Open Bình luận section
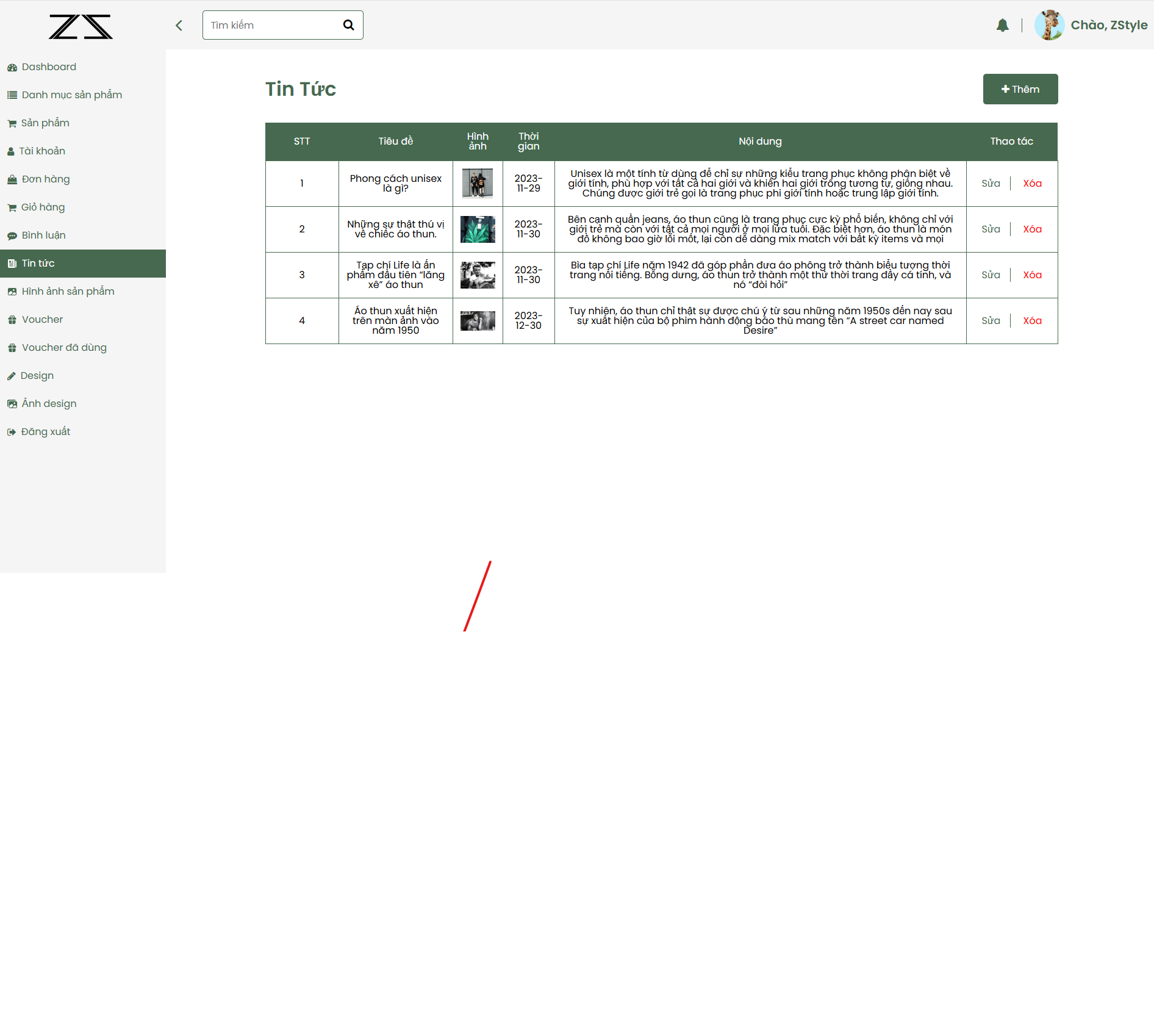Image resolution: width=1154 pixels, height=1036 pixels. click(43, 236)
